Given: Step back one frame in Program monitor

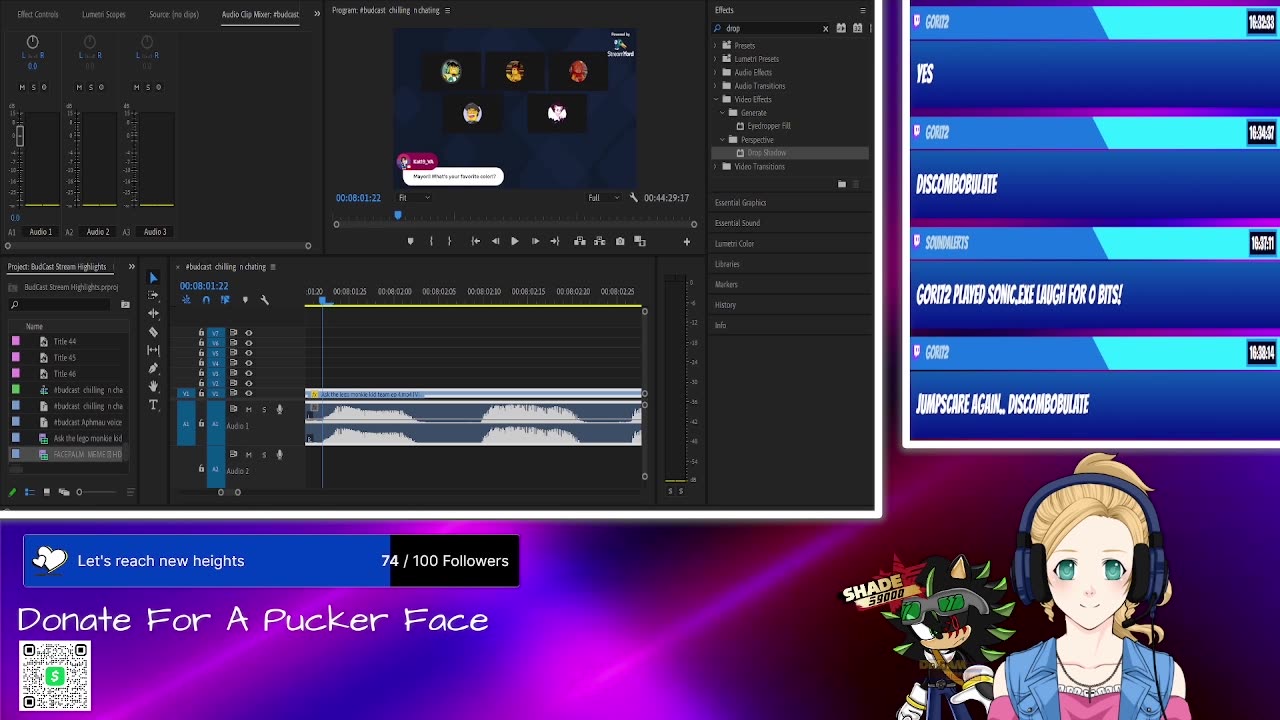Looking at the screenshot, I should [495, 241].
